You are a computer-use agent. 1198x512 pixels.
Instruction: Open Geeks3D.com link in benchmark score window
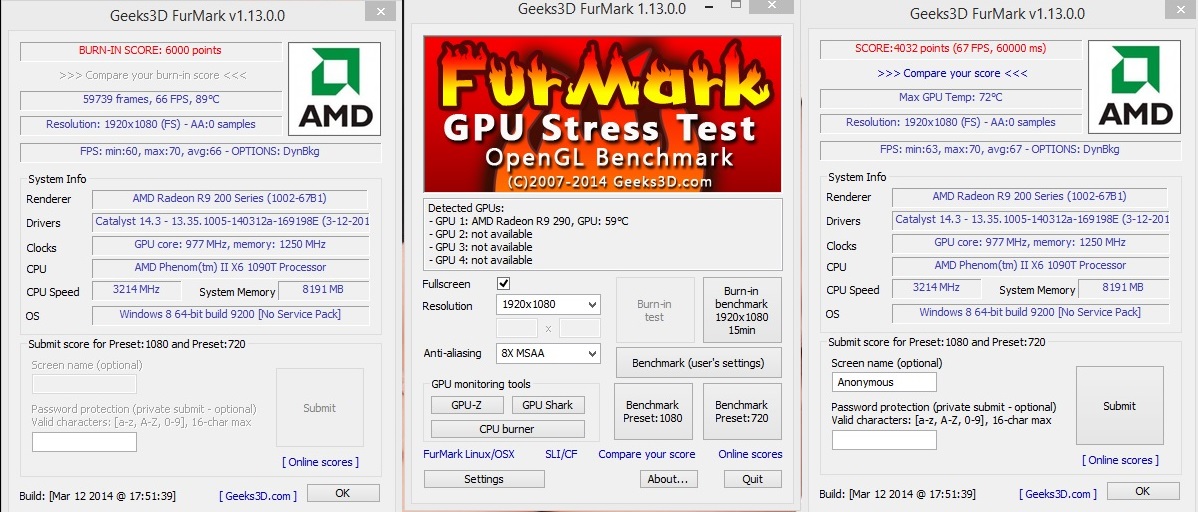coord(1058,494)
